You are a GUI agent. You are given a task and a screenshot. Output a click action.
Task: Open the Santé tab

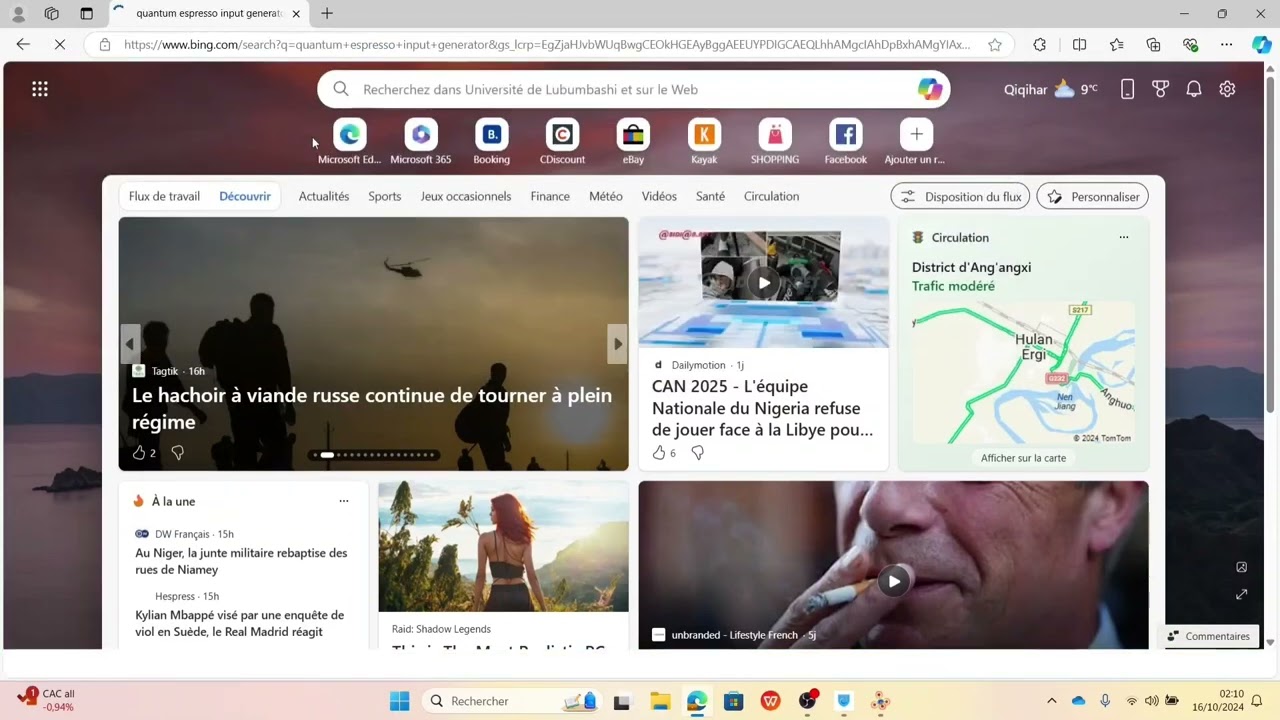click(x=710, y=196)
